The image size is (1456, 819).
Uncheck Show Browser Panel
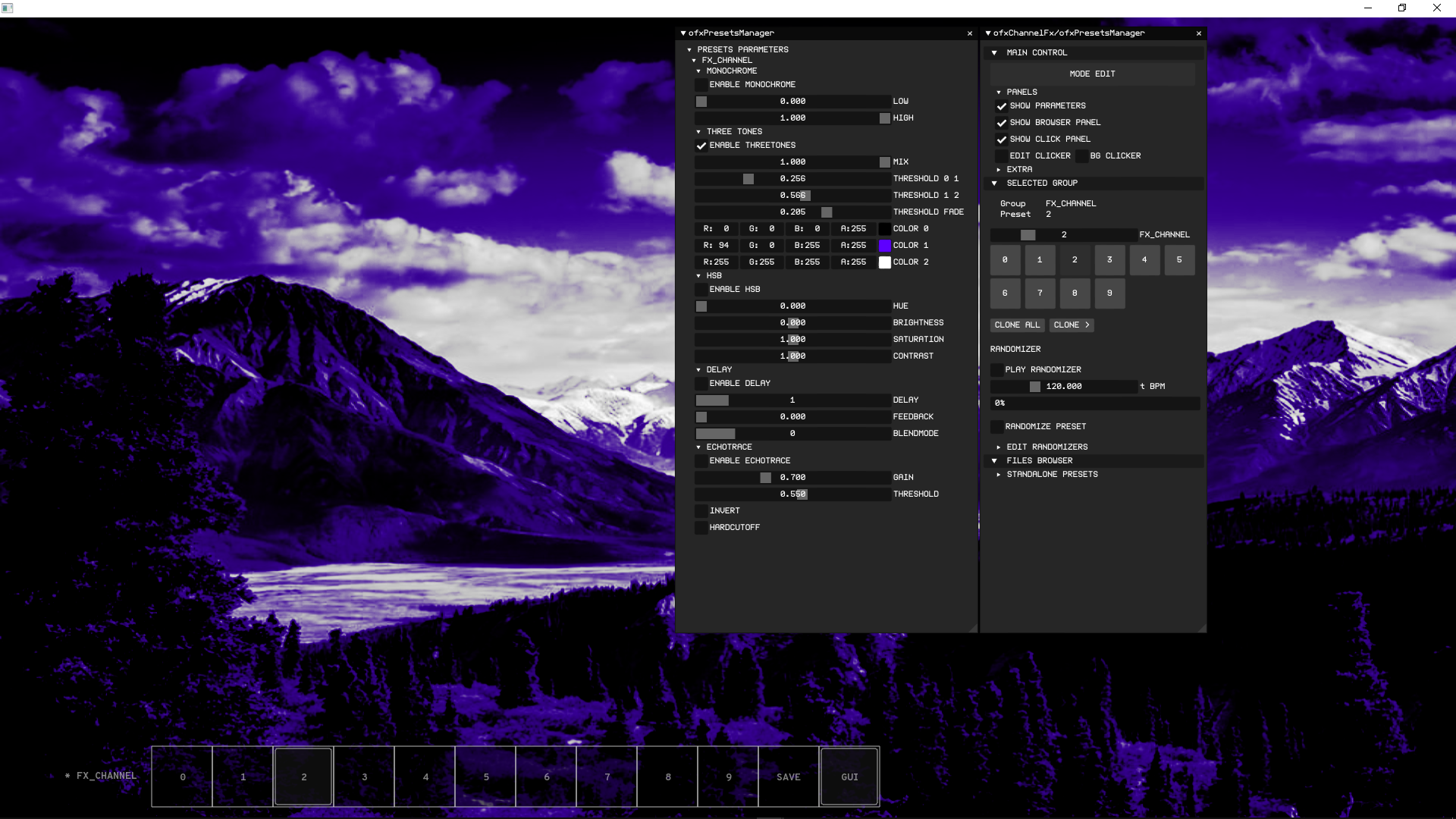(1002, 123)
